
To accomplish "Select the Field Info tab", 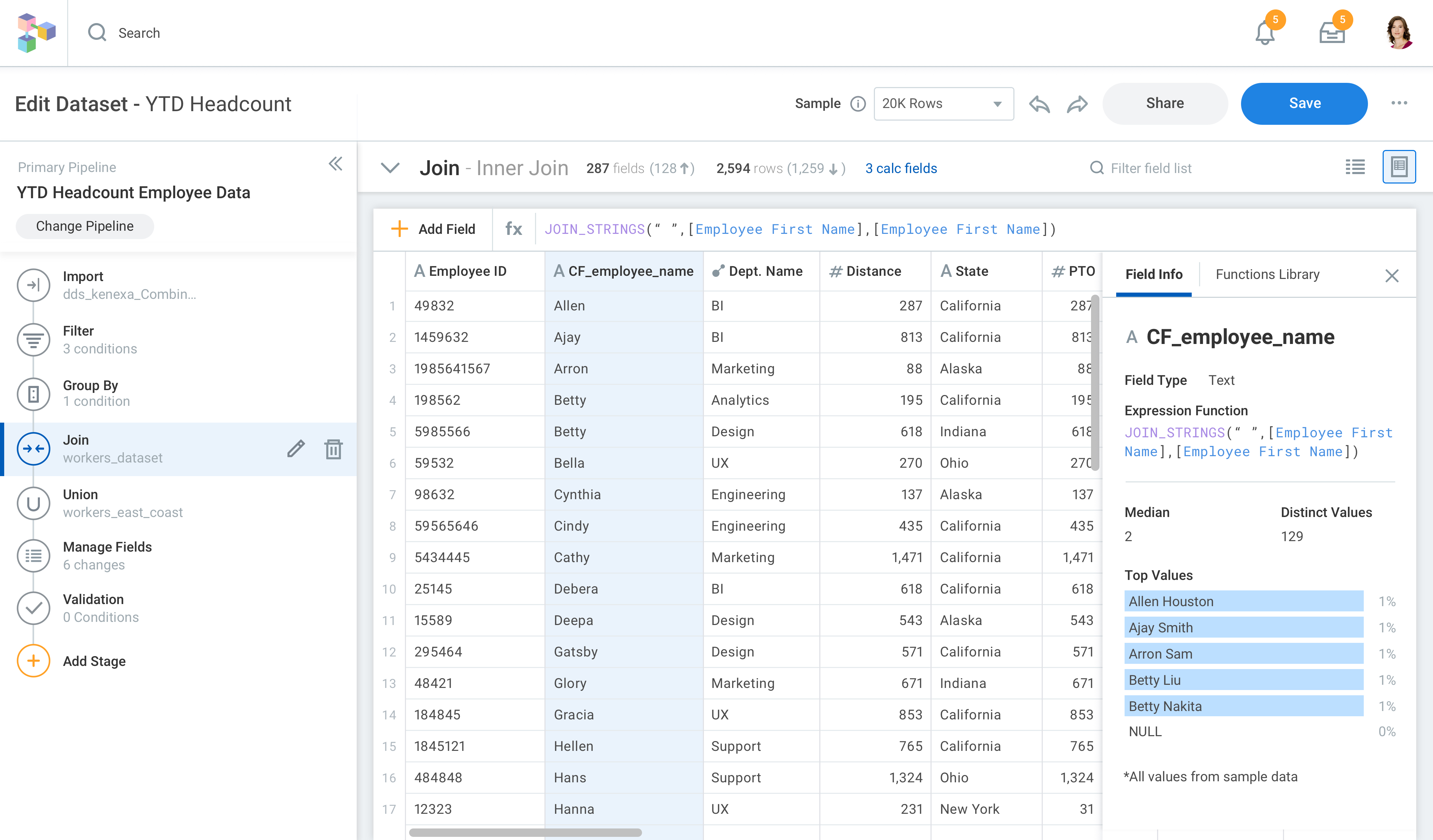I will [1154, 274].
